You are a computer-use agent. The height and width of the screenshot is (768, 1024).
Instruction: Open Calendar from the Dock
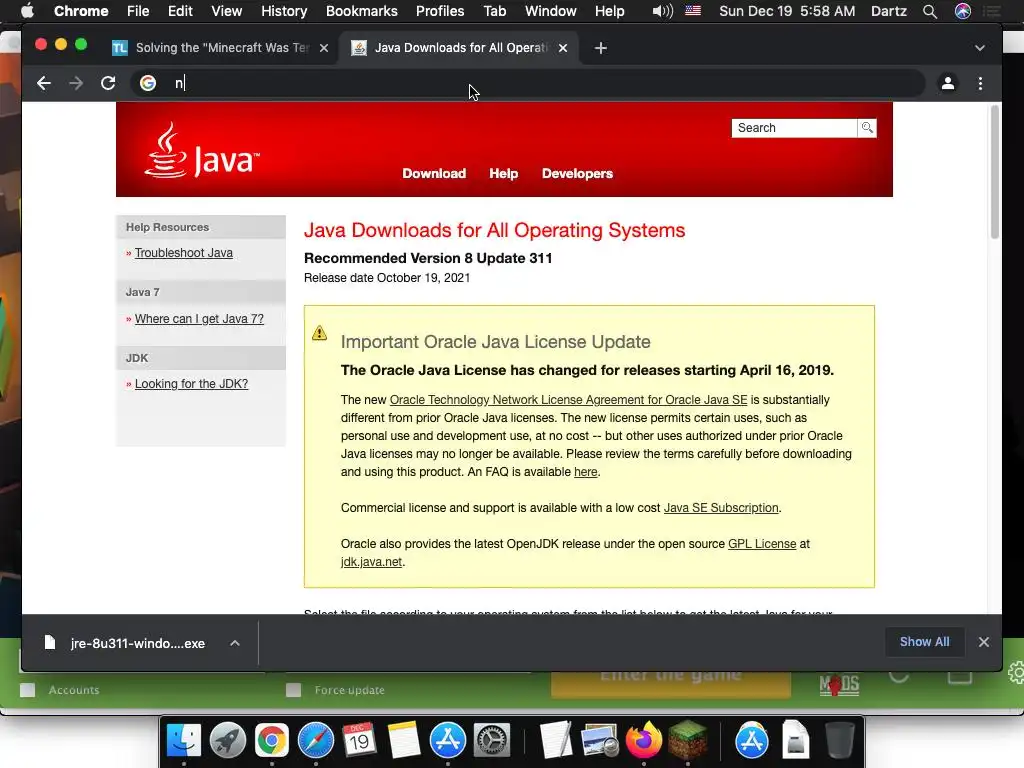[359, 741]
